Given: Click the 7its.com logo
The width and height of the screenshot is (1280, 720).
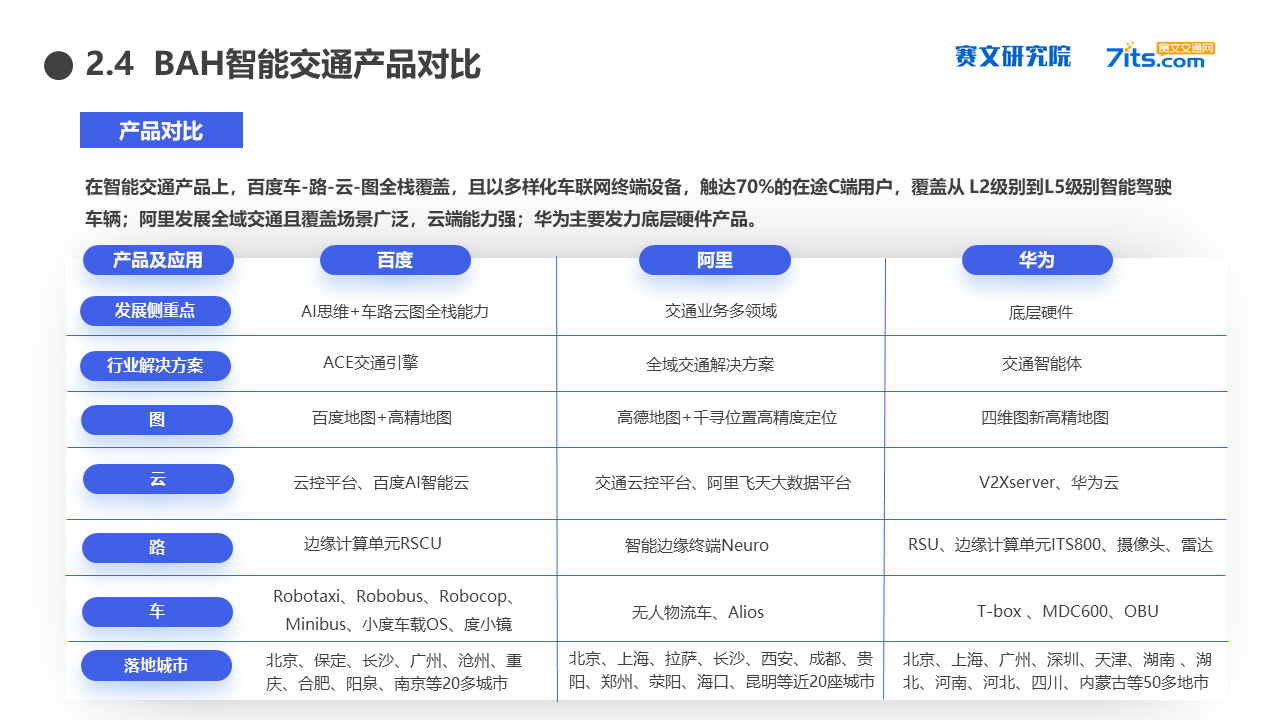Looking at the screenshot, I should (1160, 55).
